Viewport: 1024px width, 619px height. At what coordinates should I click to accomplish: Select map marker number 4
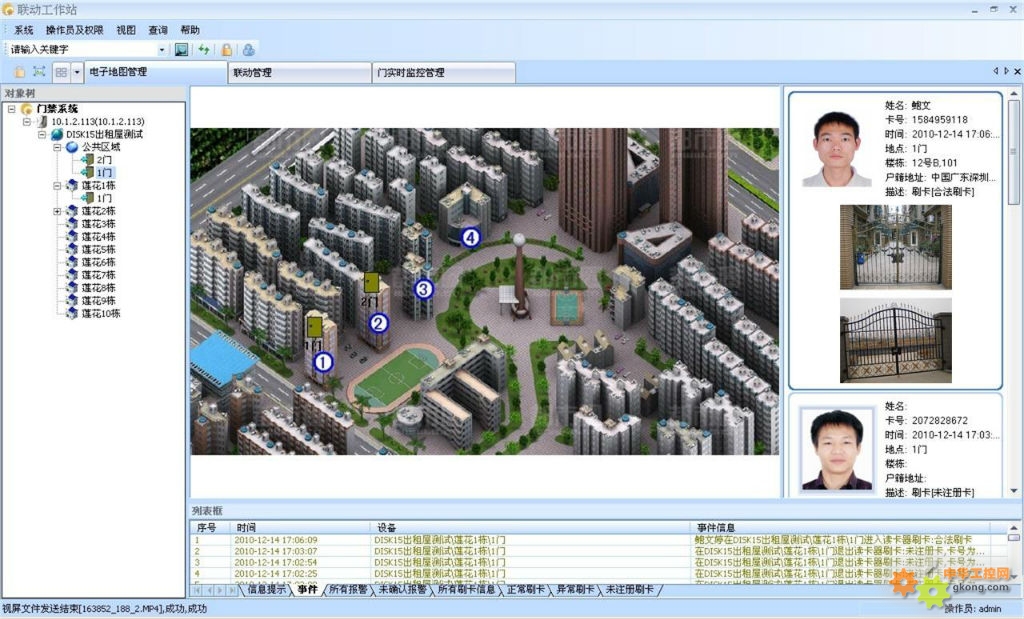(x=470, y=237)
